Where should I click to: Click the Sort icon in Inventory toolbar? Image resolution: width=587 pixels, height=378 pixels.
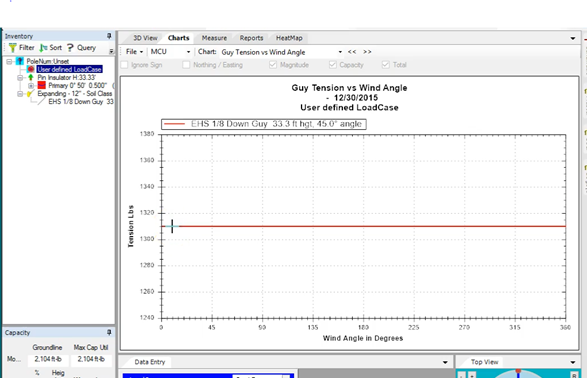click(43, 48)
